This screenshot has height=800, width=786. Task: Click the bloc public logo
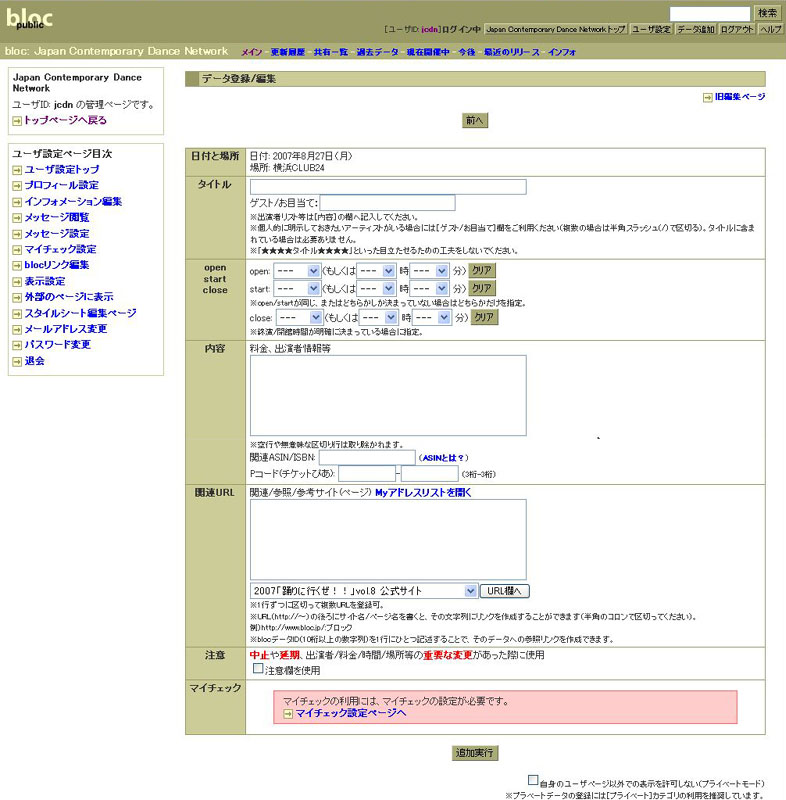tap(29, 19)
